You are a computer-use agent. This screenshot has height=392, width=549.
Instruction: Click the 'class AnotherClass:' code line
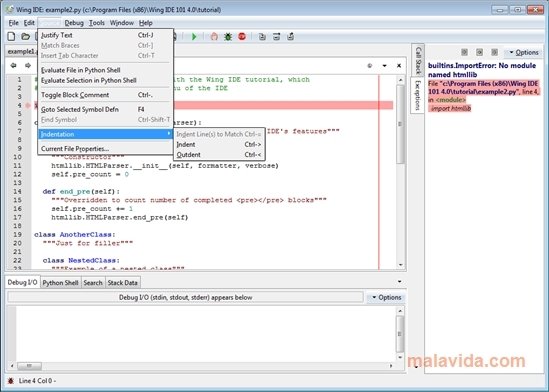pyautogui.click(x=75, y=234)
